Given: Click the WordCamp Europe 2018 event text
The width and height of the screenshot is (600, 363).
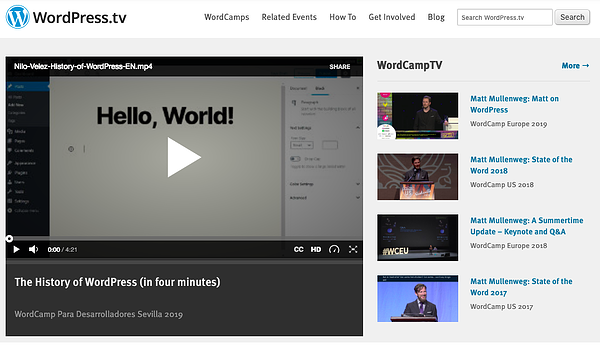Looking at the screenshot, I should pyautogui.click(x=509, y=246).
